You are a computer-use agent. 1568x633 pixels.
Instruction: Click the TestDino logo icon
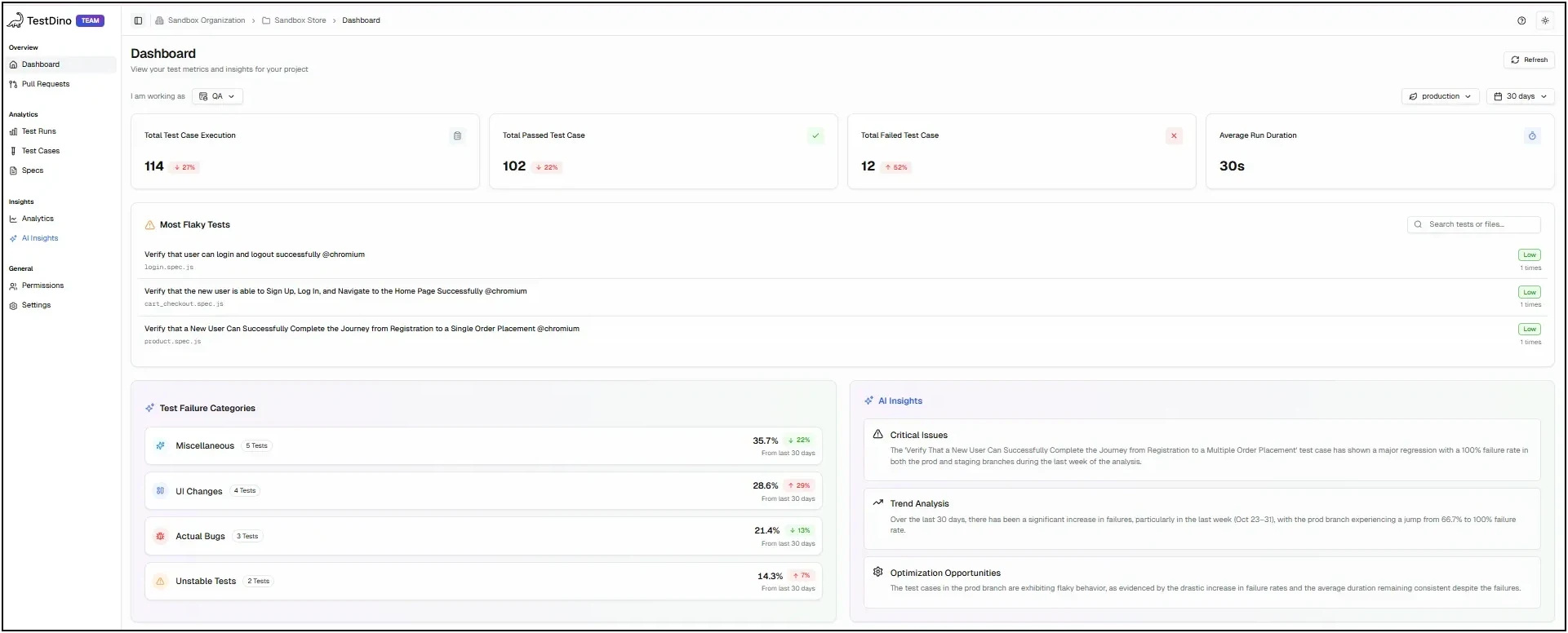(x=16, y=20)
